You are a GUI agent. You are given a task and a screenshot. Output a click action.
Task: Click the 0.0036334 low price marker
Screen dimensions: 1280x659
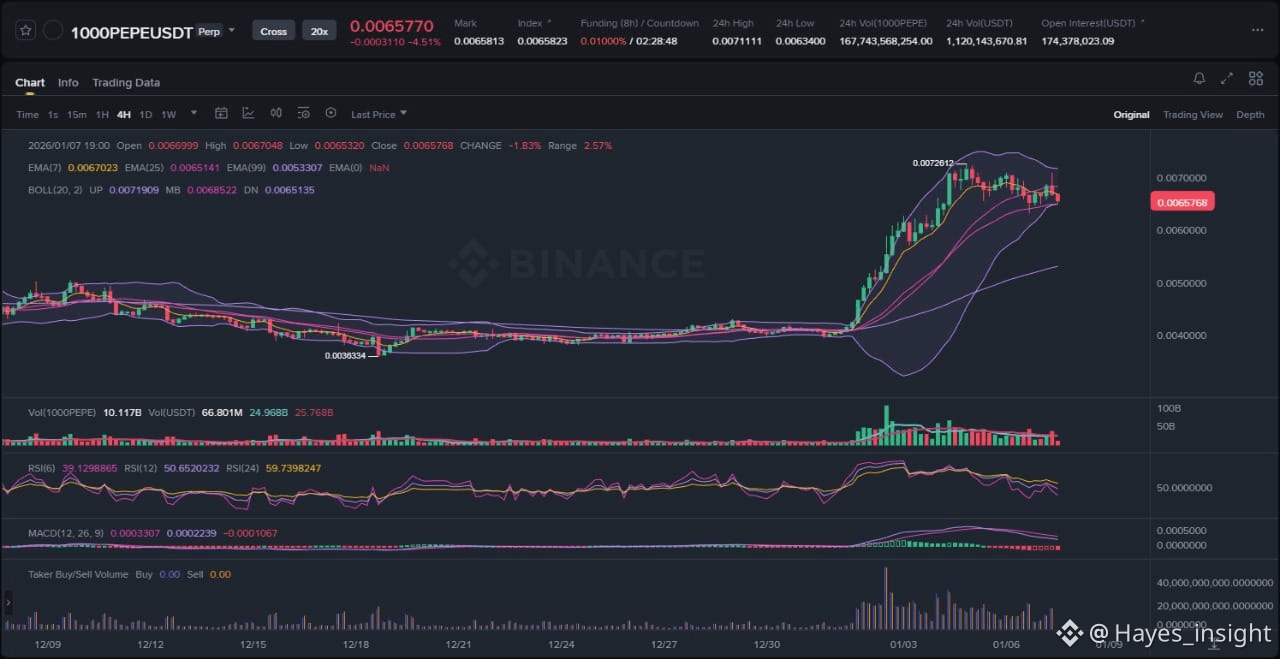[x=346, y=355]
